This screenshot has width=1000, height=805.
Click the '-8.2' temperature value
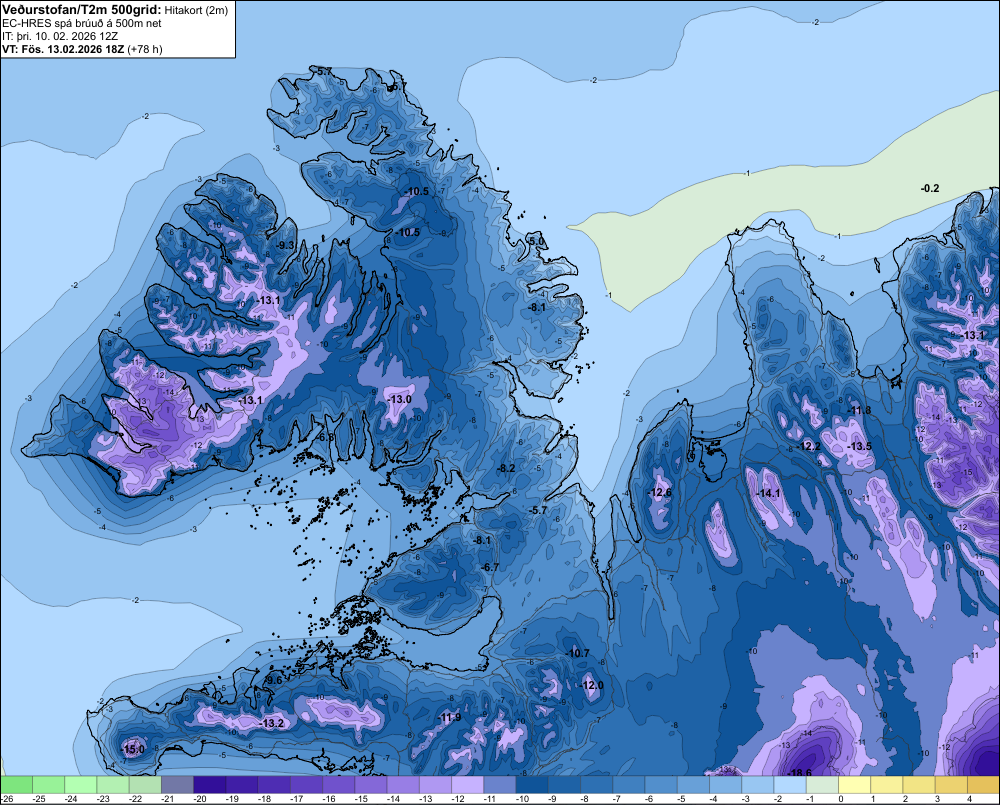click(x=505, y=468)
